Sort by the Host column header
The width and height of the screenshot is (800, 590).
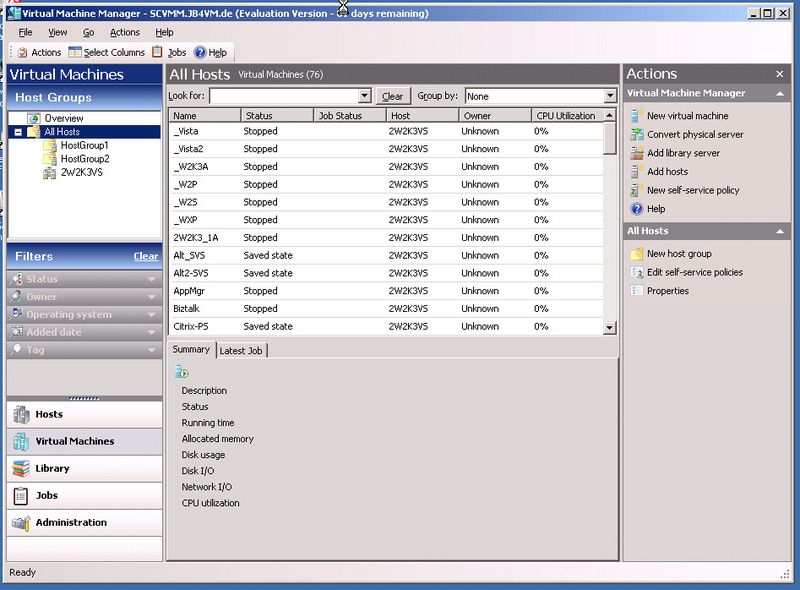point(422,116)
